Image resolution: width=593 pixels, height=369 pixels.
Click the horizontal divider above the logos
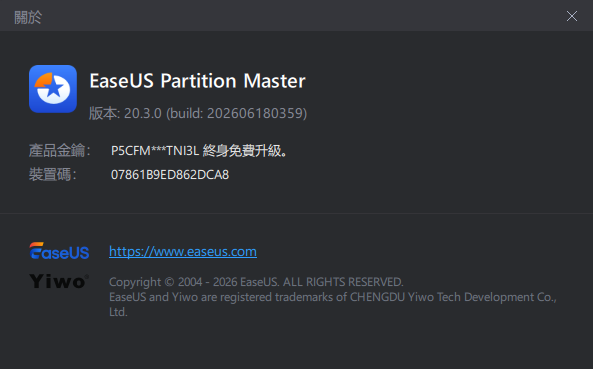(x=296, y=213)
